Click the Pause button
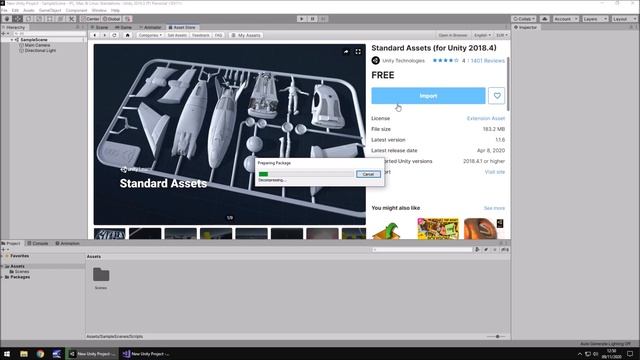The image size is (640, 360). 313,19
